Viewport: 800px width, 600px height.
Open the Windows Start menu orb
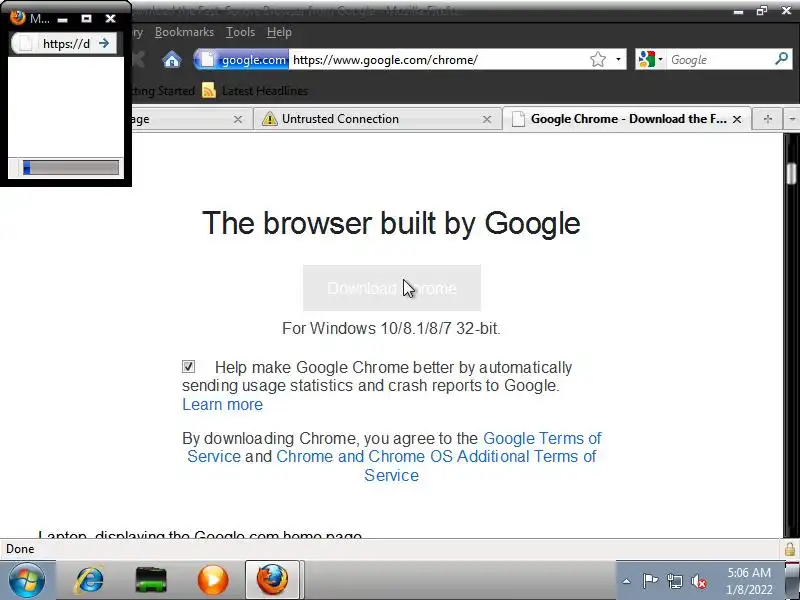coord(27,580)
